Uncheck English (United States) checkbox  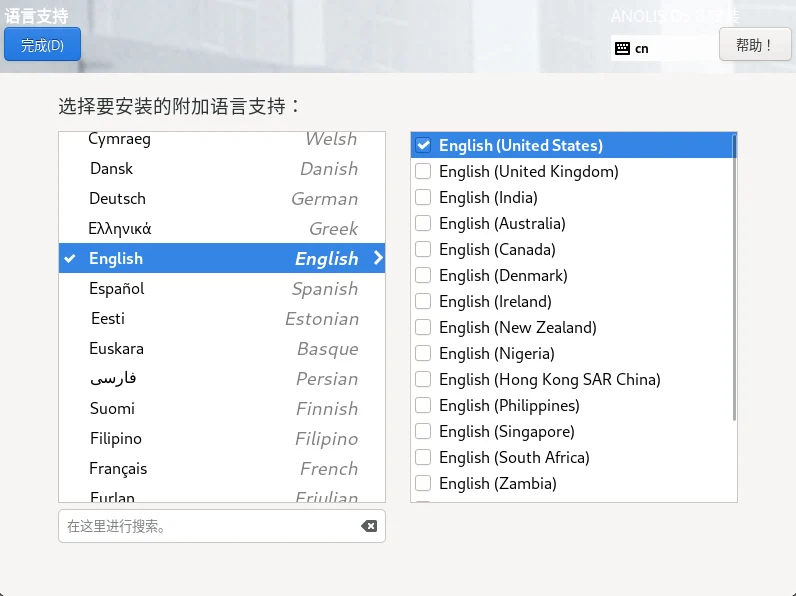click(423, 145)
